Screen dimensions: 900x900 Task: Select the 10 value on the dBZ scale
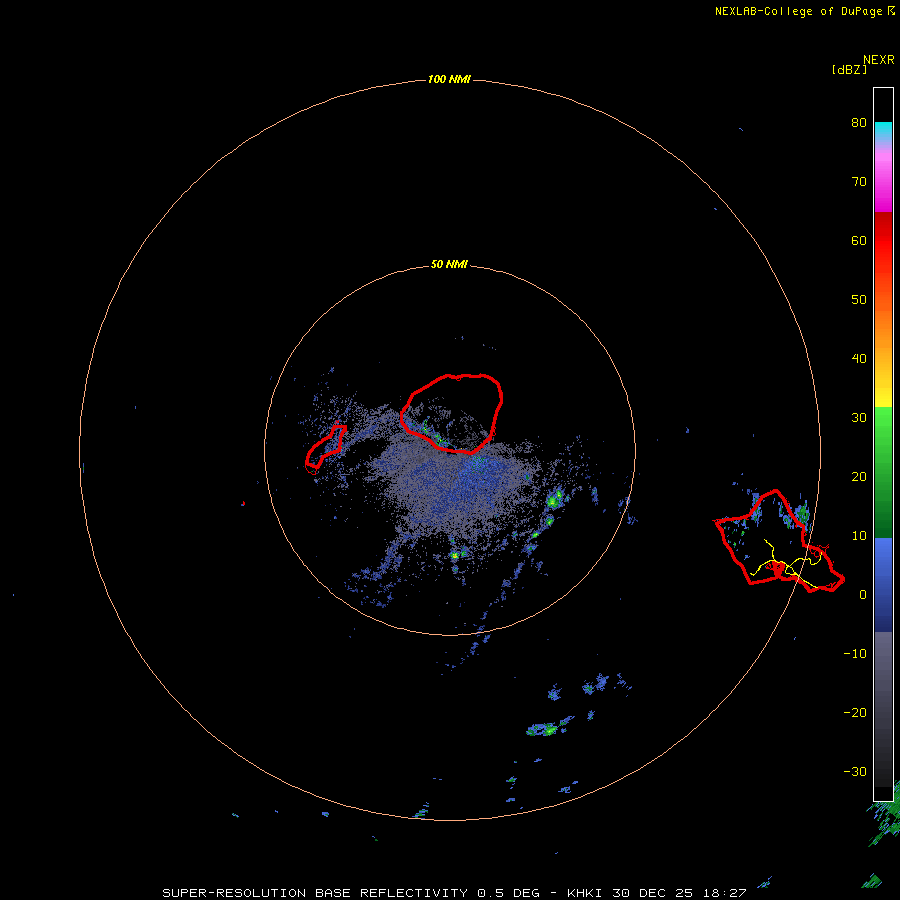tap(859, 536)
